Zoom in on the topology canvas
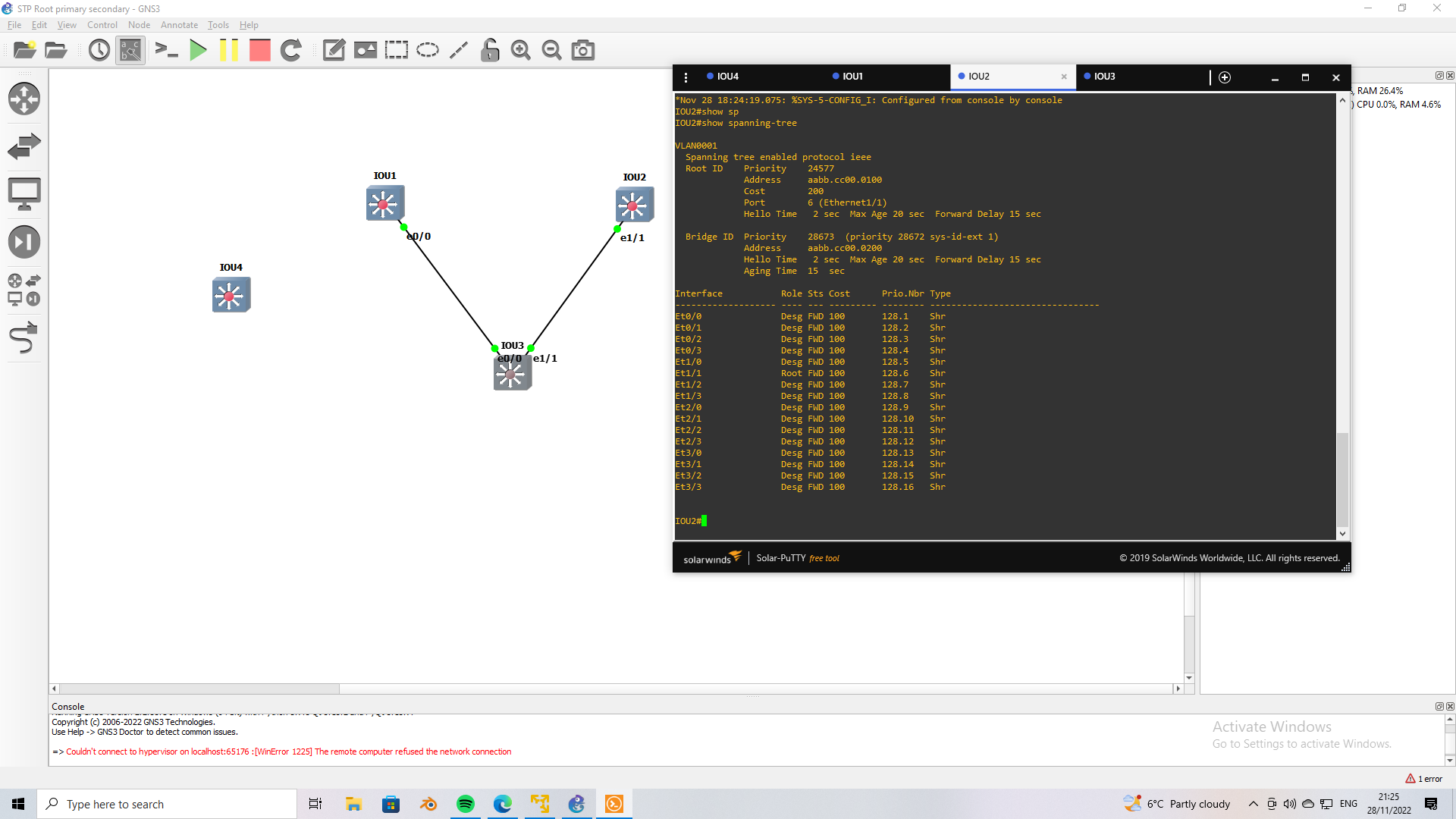 coord(521,50)
